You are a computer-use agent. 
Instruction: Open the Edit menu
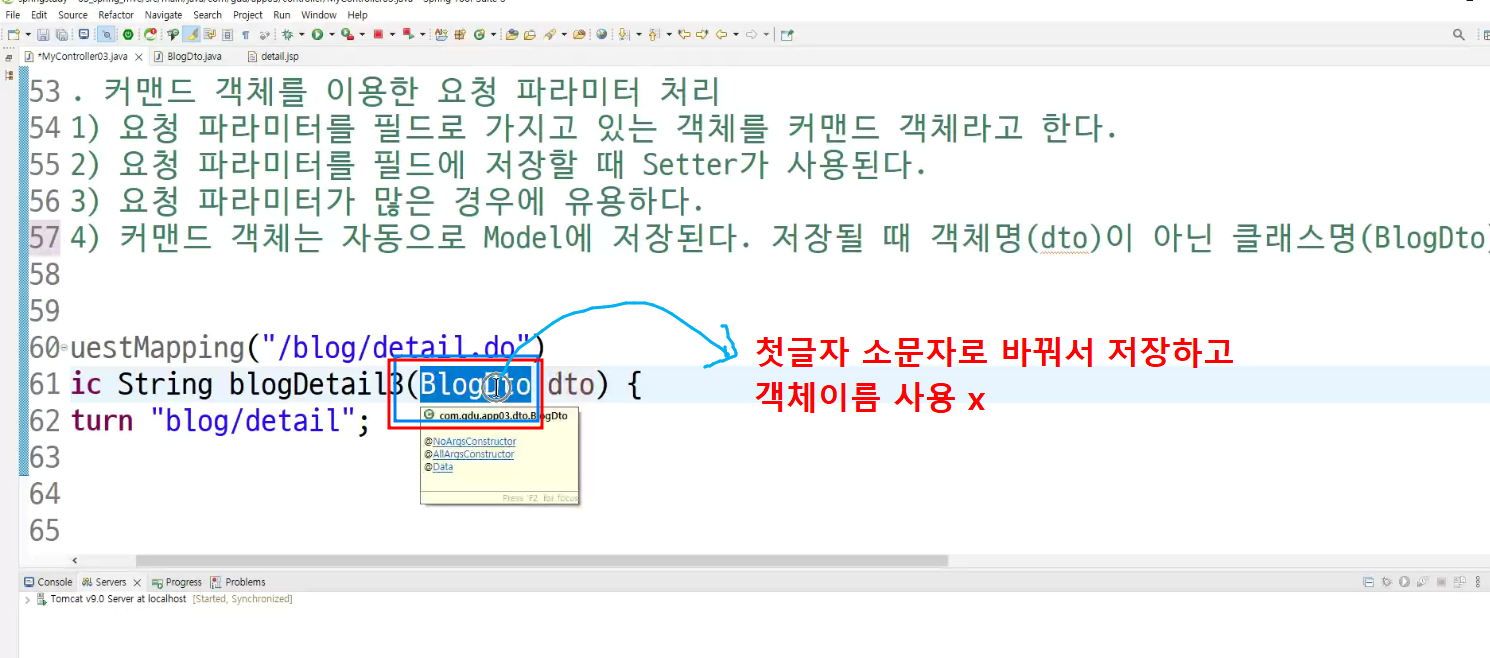coord(39,15)
